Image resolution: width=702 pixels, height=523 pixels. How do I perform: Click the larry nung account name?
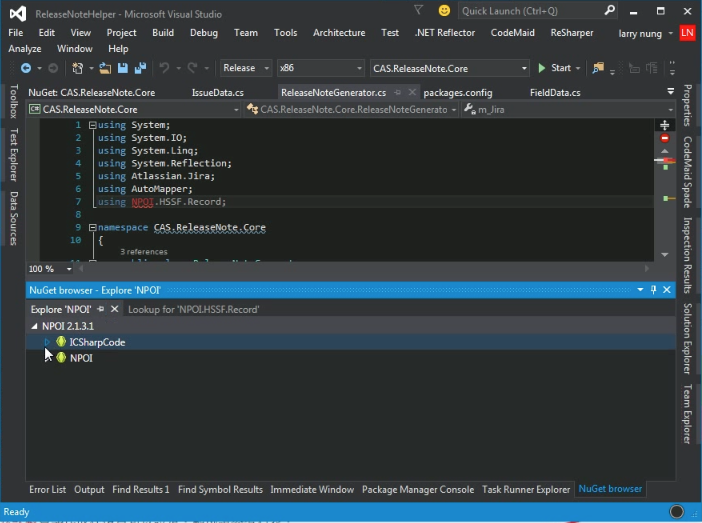tap(640, 33)
